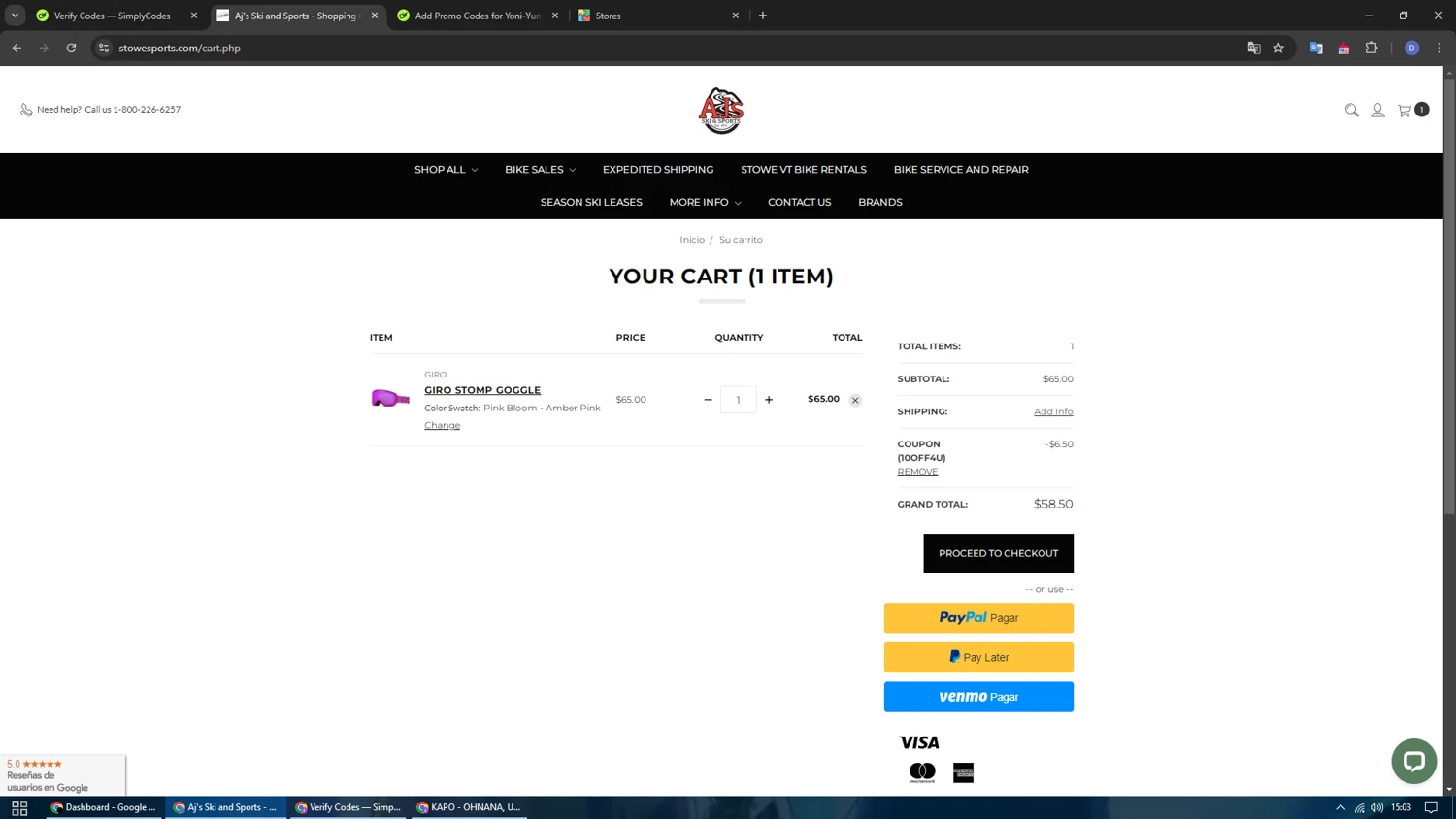
Task: Open CONTACT US page
Action: pyautogui.click(x=799, y=203)
